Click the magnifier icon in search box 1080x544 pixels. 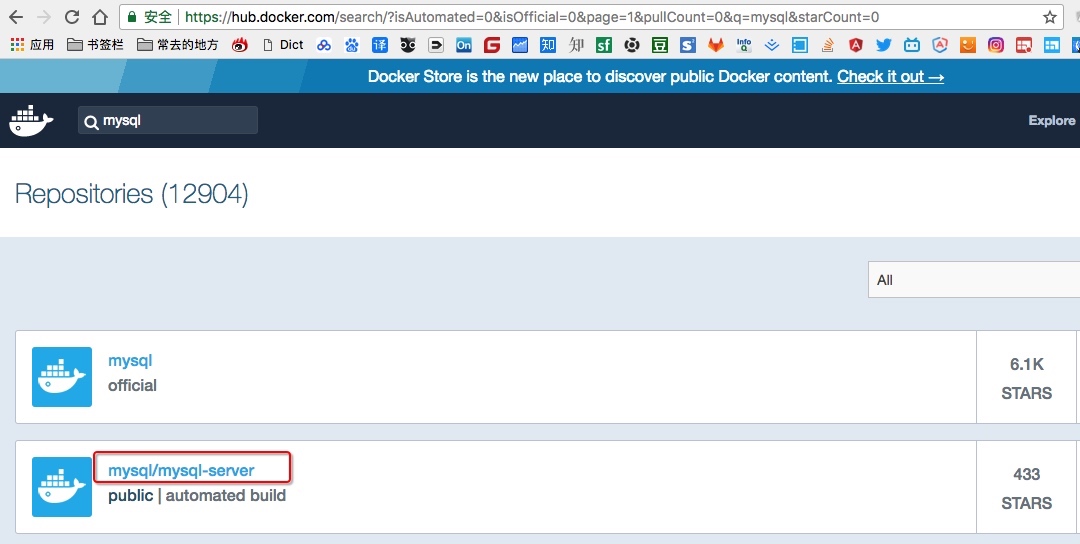[x=91, y=122]
